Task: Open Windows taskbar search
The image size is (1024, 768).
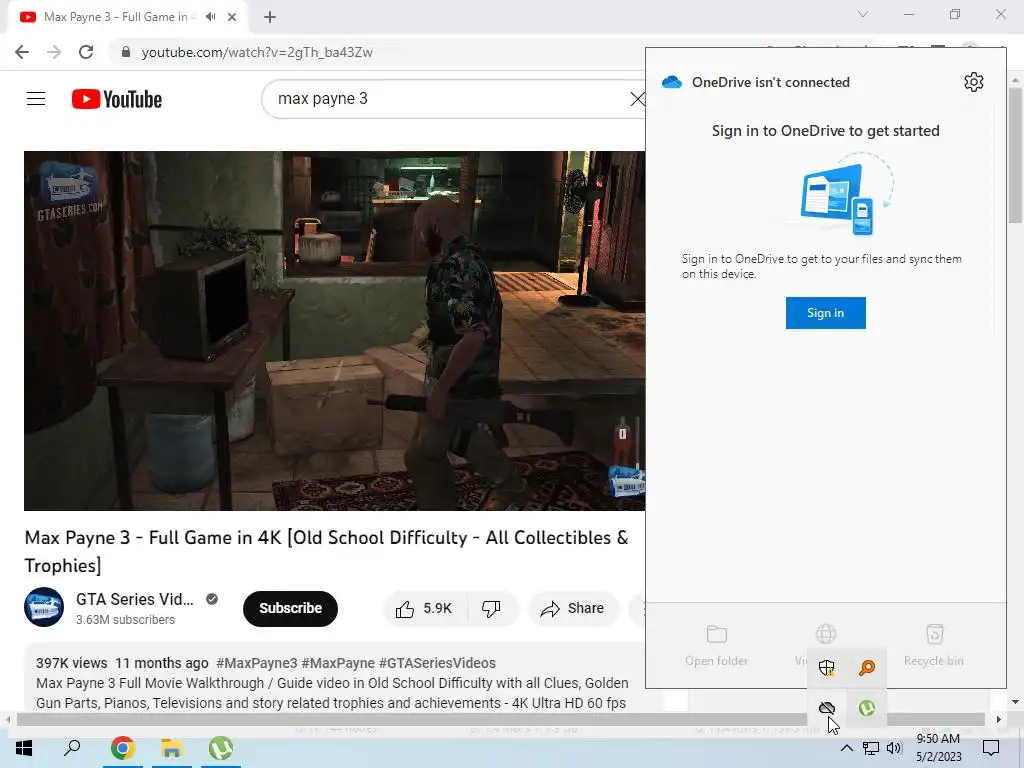Action: [x=72, y=748]
